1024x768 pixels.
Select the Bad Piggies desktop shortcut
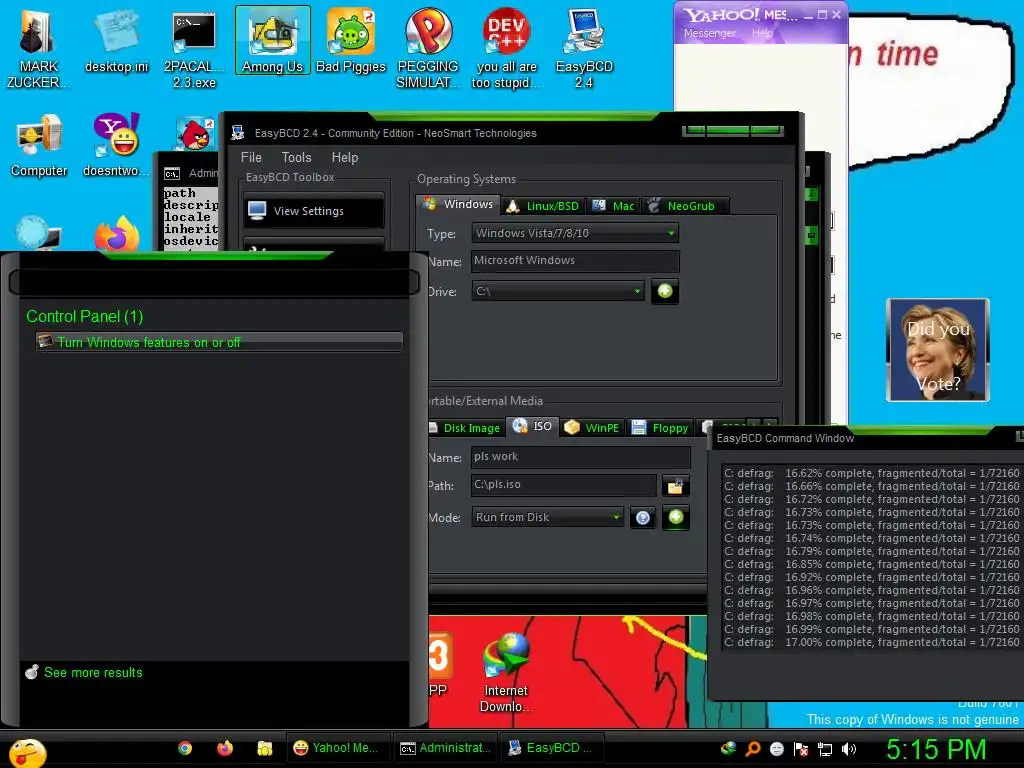pos(351,40)
